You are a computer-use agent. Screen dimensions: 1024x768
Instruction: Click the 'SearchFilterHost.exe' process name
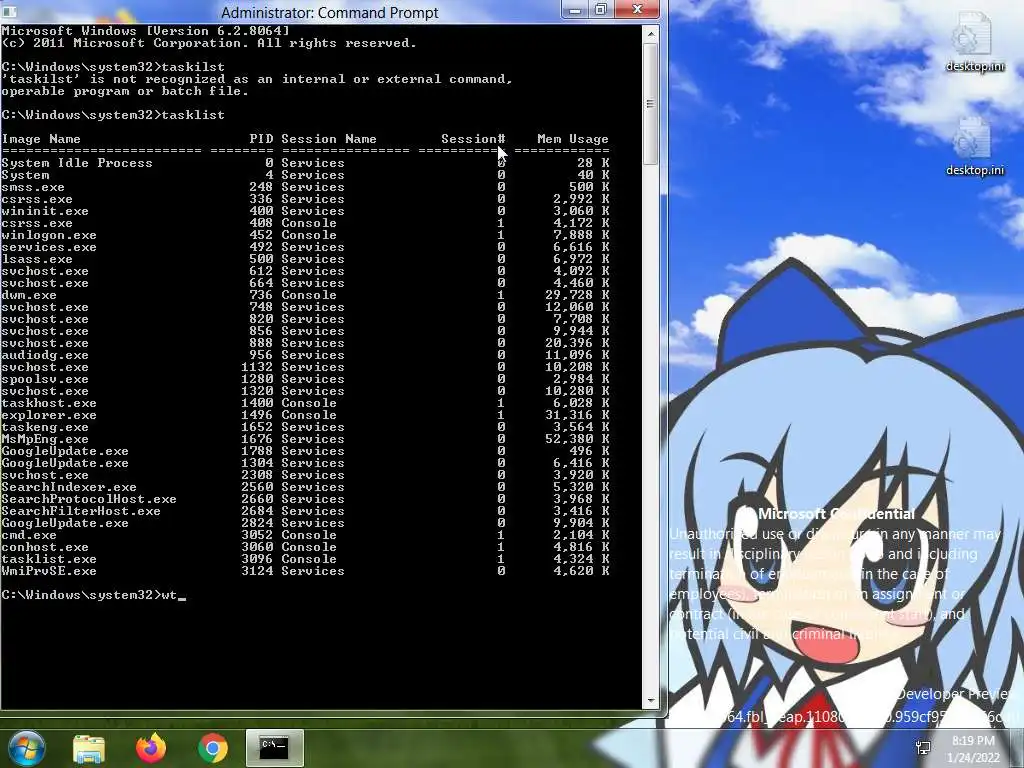81,511
